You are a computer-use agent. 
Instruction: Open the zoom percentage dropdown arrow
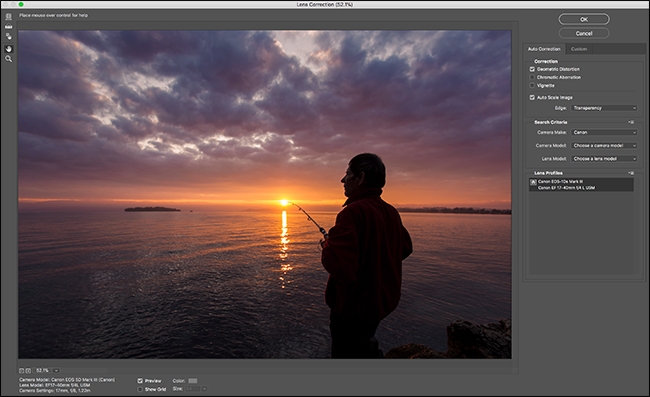coord(56,370)
